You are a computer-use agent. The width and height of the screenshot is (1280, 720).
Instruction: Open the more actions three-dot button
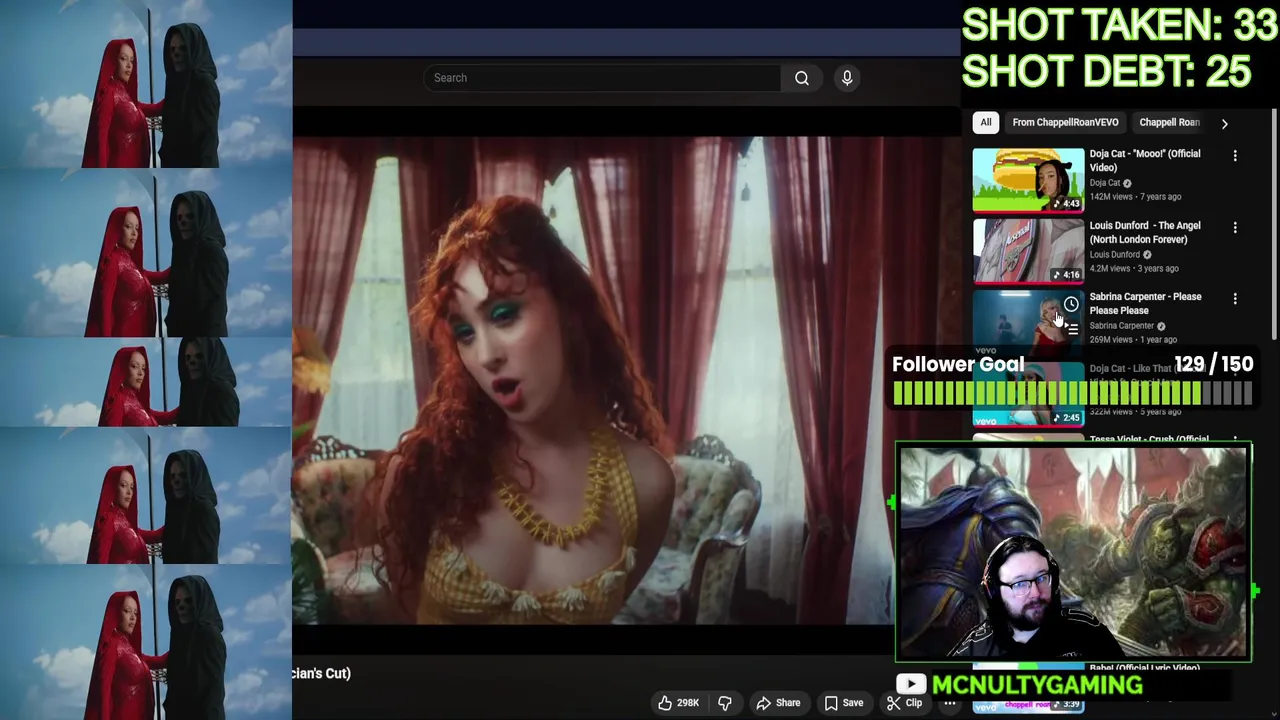coord(950,703)
